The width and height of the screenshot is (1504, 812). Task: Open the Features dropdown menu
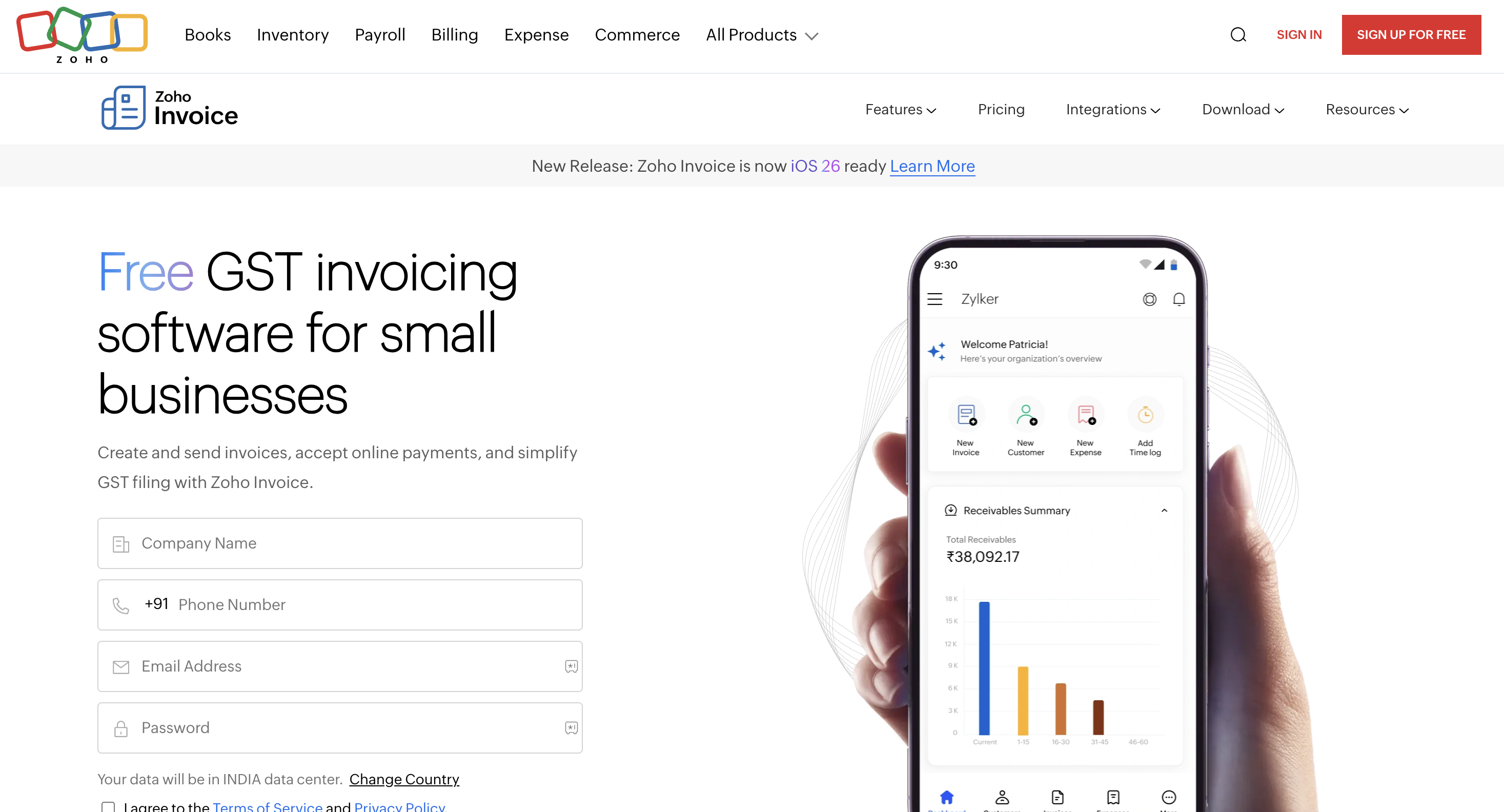click(900, 110)
